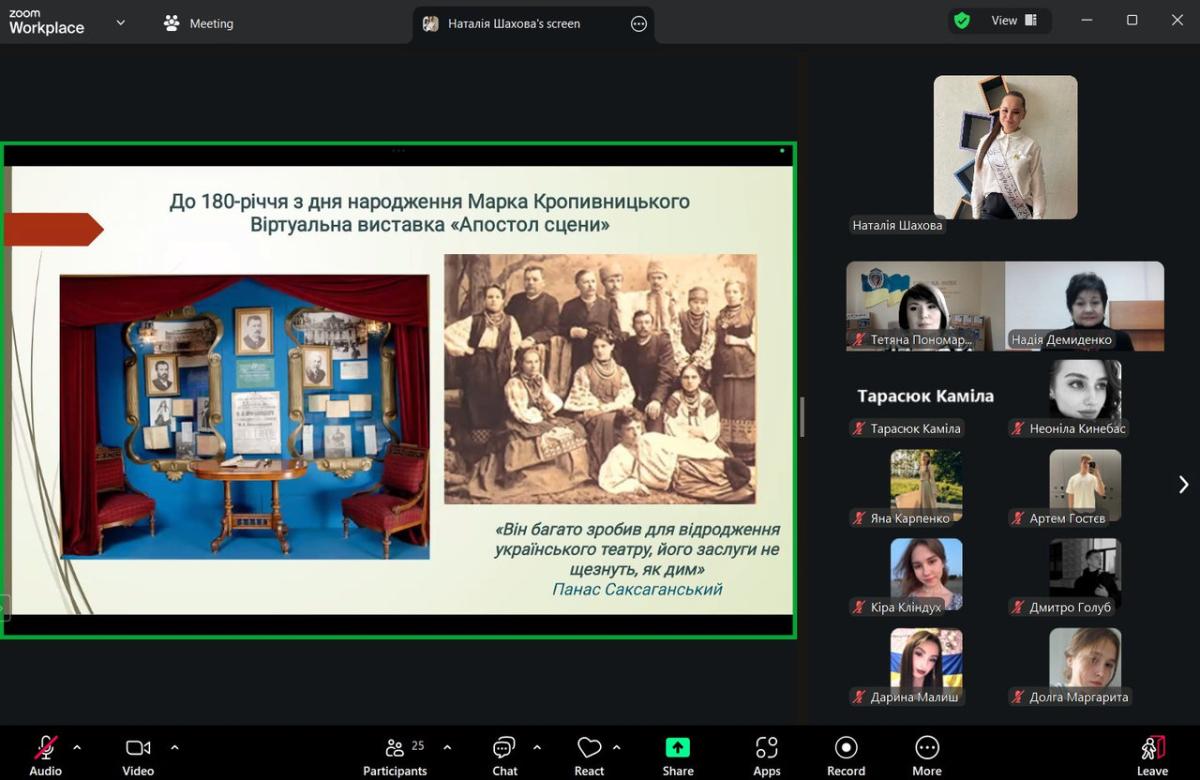Open the View layout button

tap(1014, 21)
